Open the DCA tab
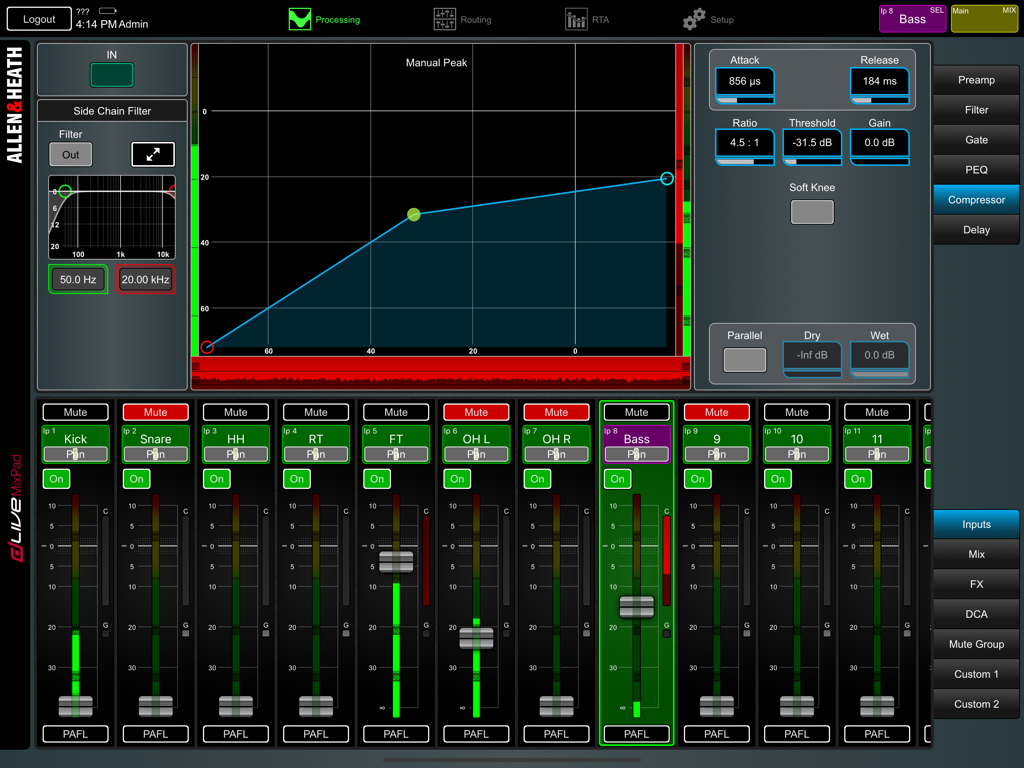This screenshot has height=768, width=1024. point(975,614)
